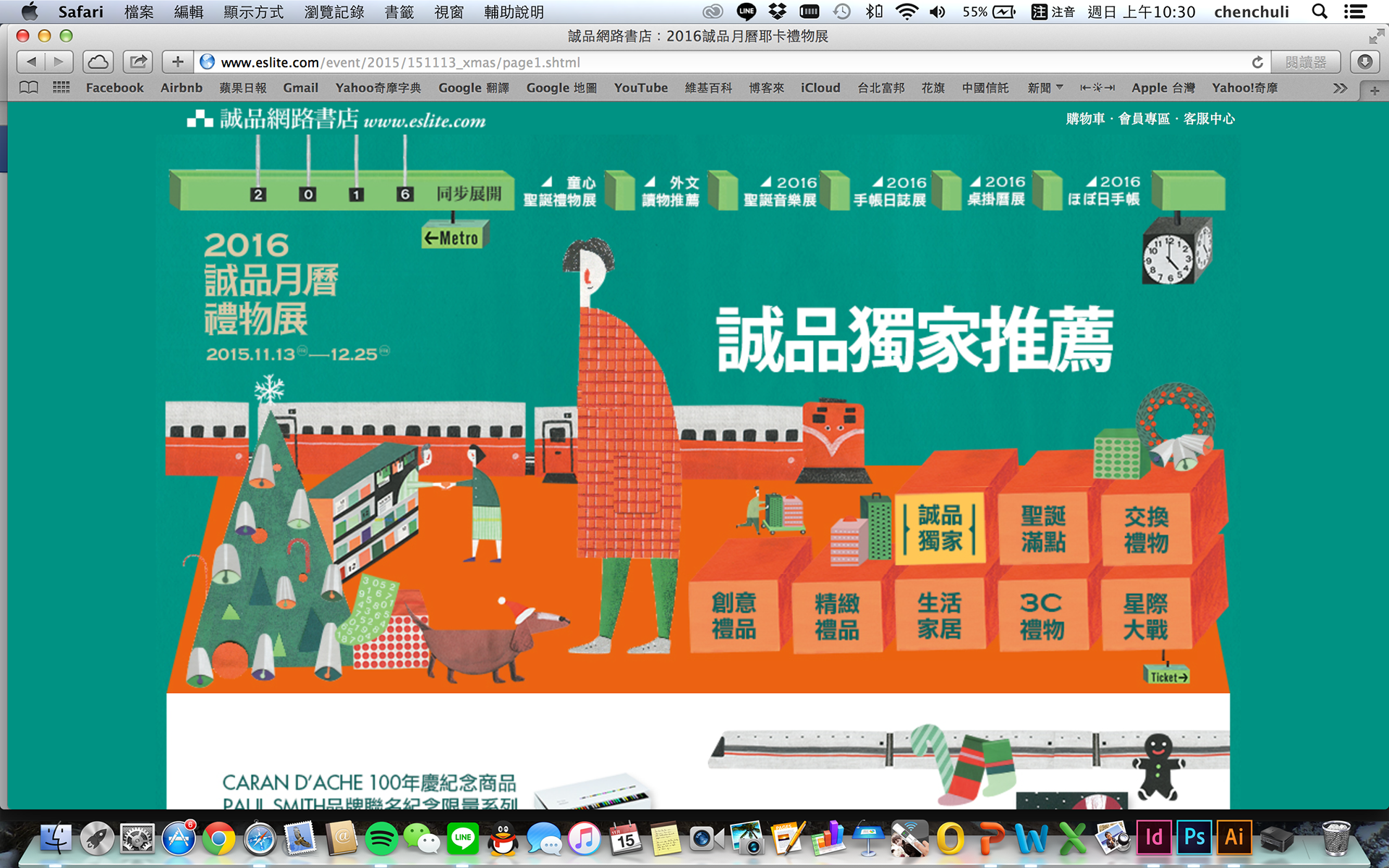Image resolution: width=1389 pixels, height=868 pixels.
Task: Enter full screen with the expand arrows icon
Action: pyautogui.click(x=1376, y=36)
